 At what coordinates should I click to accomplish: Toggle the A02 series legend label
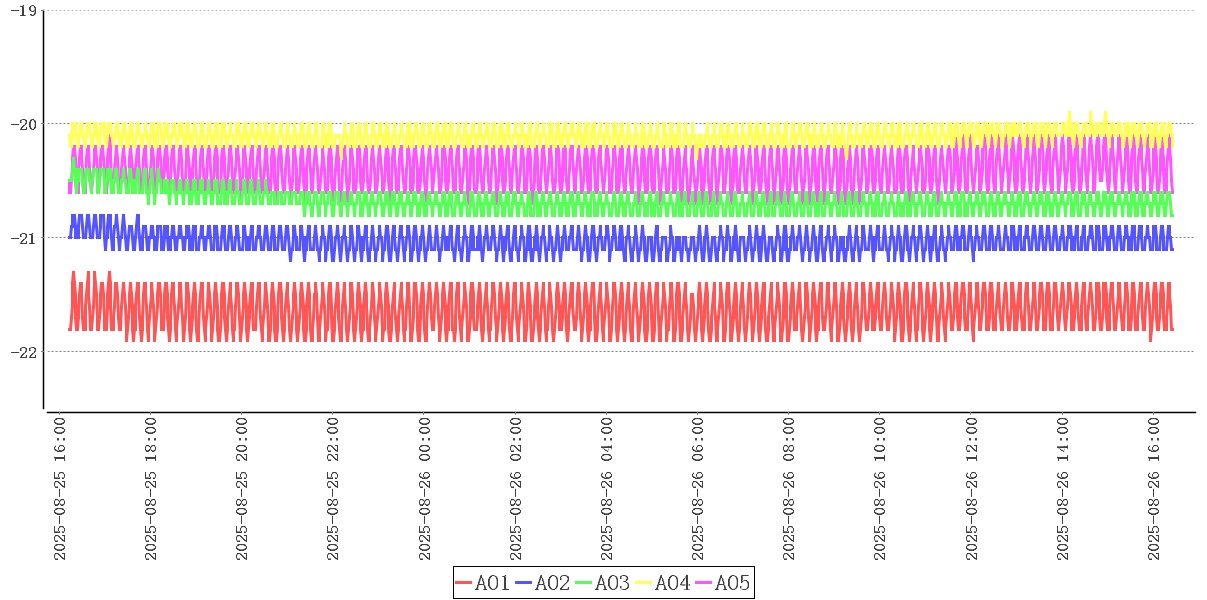552,583
